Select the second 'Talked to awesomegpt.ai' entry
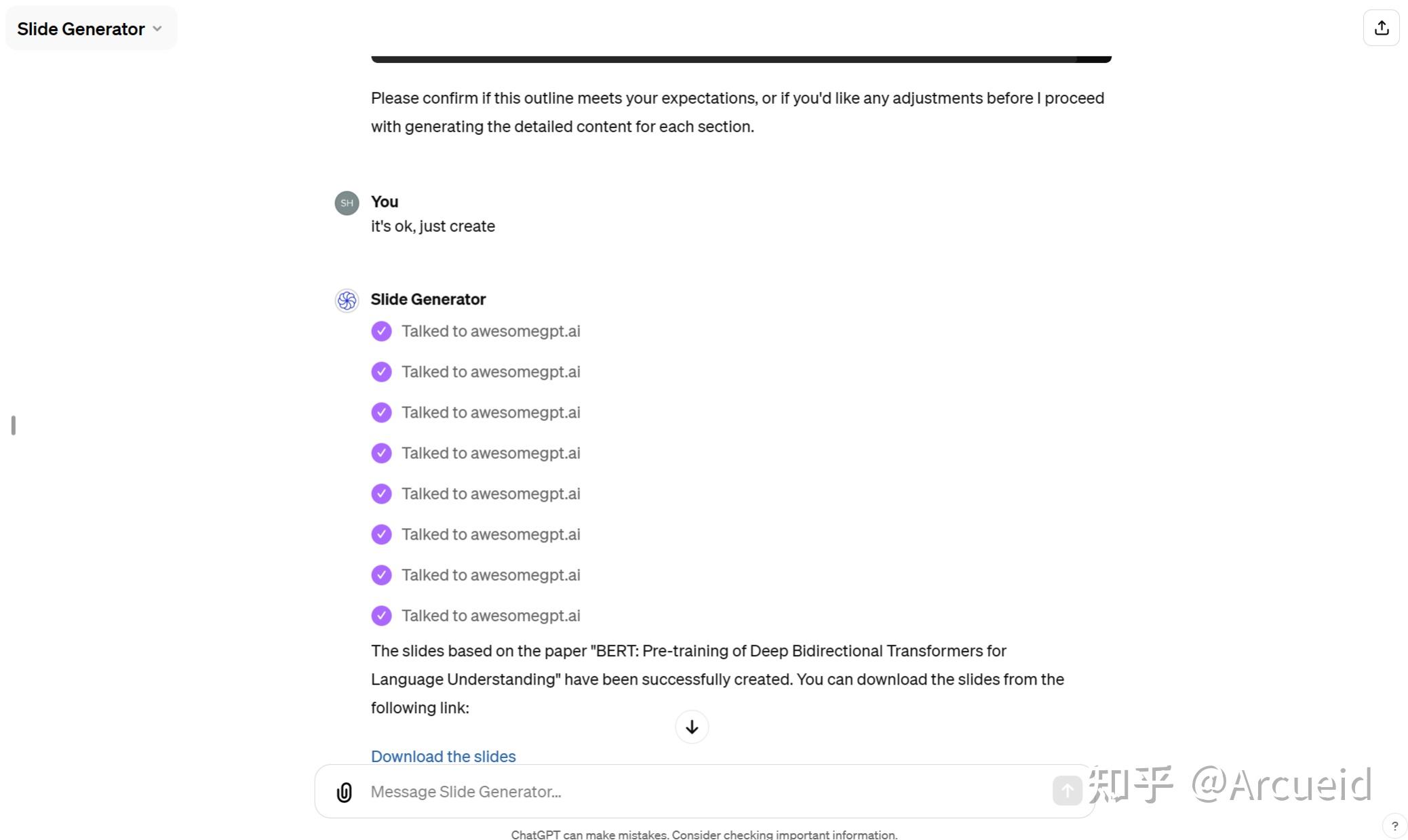This screenshot has height=840, width=1408. point(491,372)
